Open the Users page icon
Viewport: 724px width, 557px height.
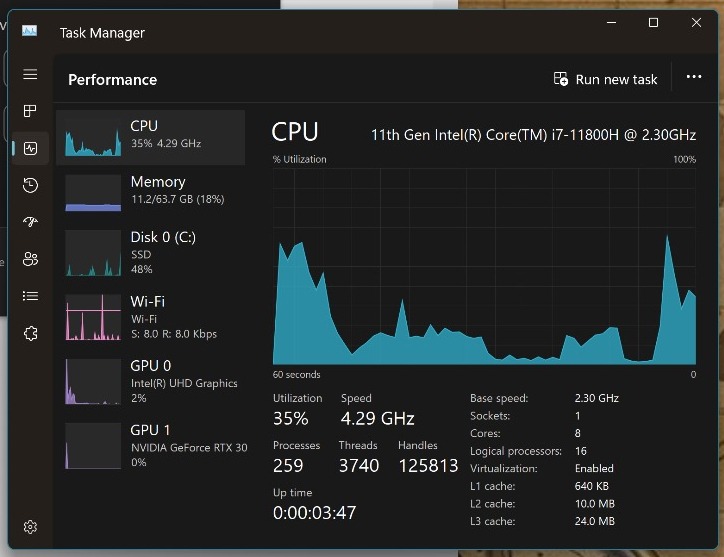(30, 259)
